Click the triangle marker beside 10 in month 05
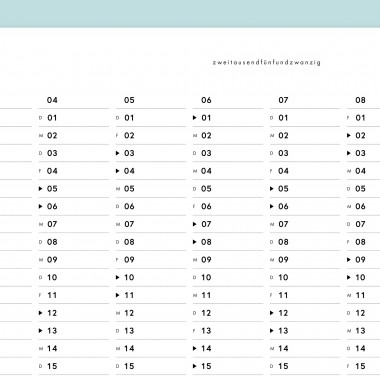 point(118,277)
